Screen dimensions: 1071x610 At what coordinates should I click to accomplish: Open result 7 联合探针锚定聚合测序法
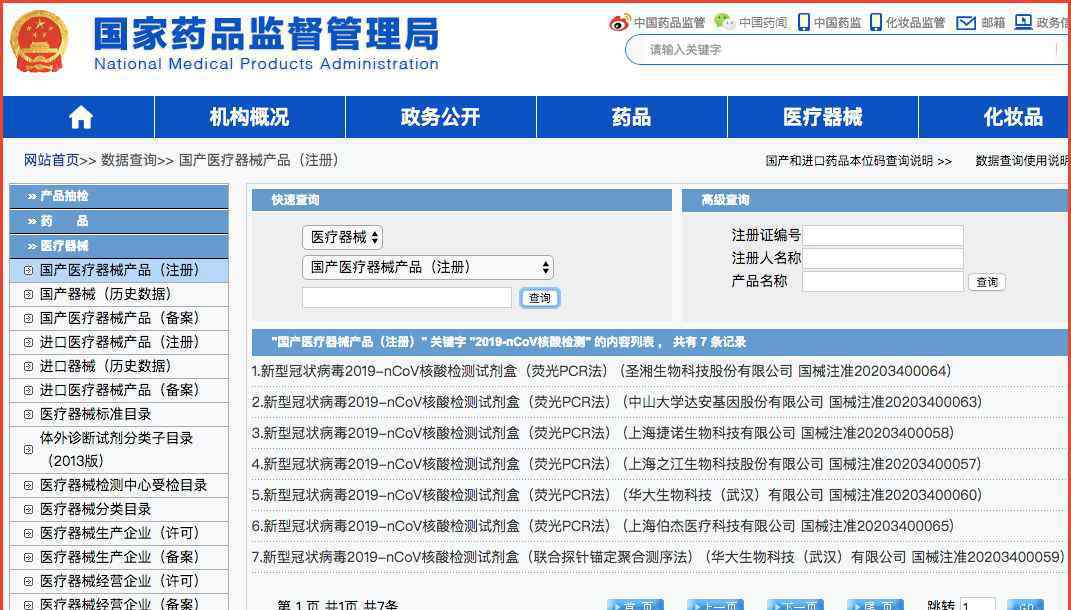(x=658, y=557)
